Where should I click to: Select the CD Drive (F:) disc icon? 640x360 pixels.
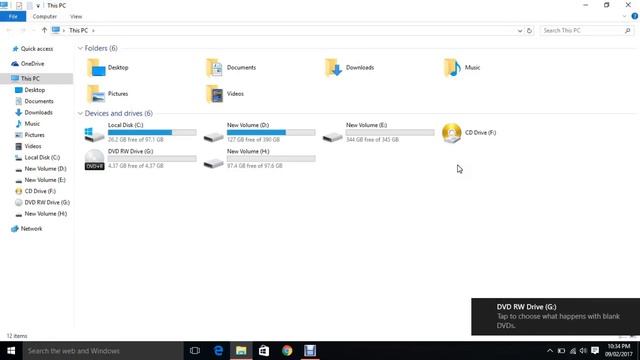(x=451, y=133)
